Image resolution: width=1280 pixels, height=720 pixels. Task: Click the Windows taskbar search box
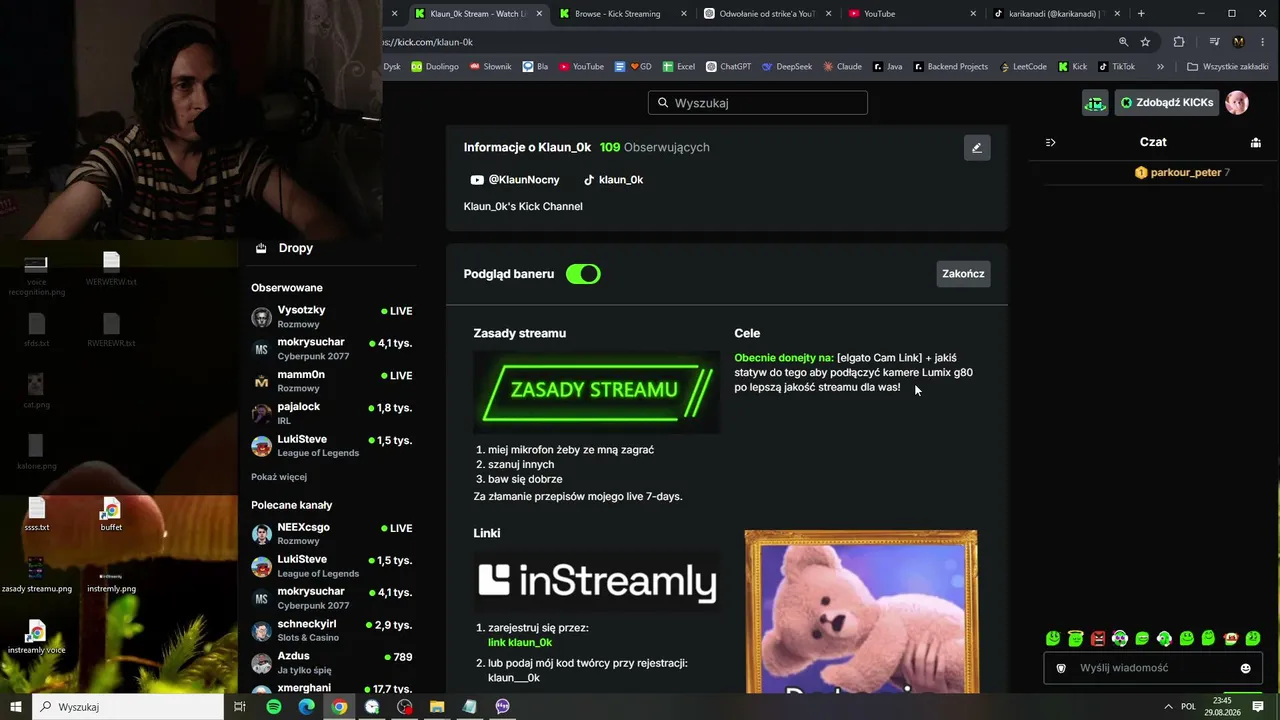click(128, 707)
